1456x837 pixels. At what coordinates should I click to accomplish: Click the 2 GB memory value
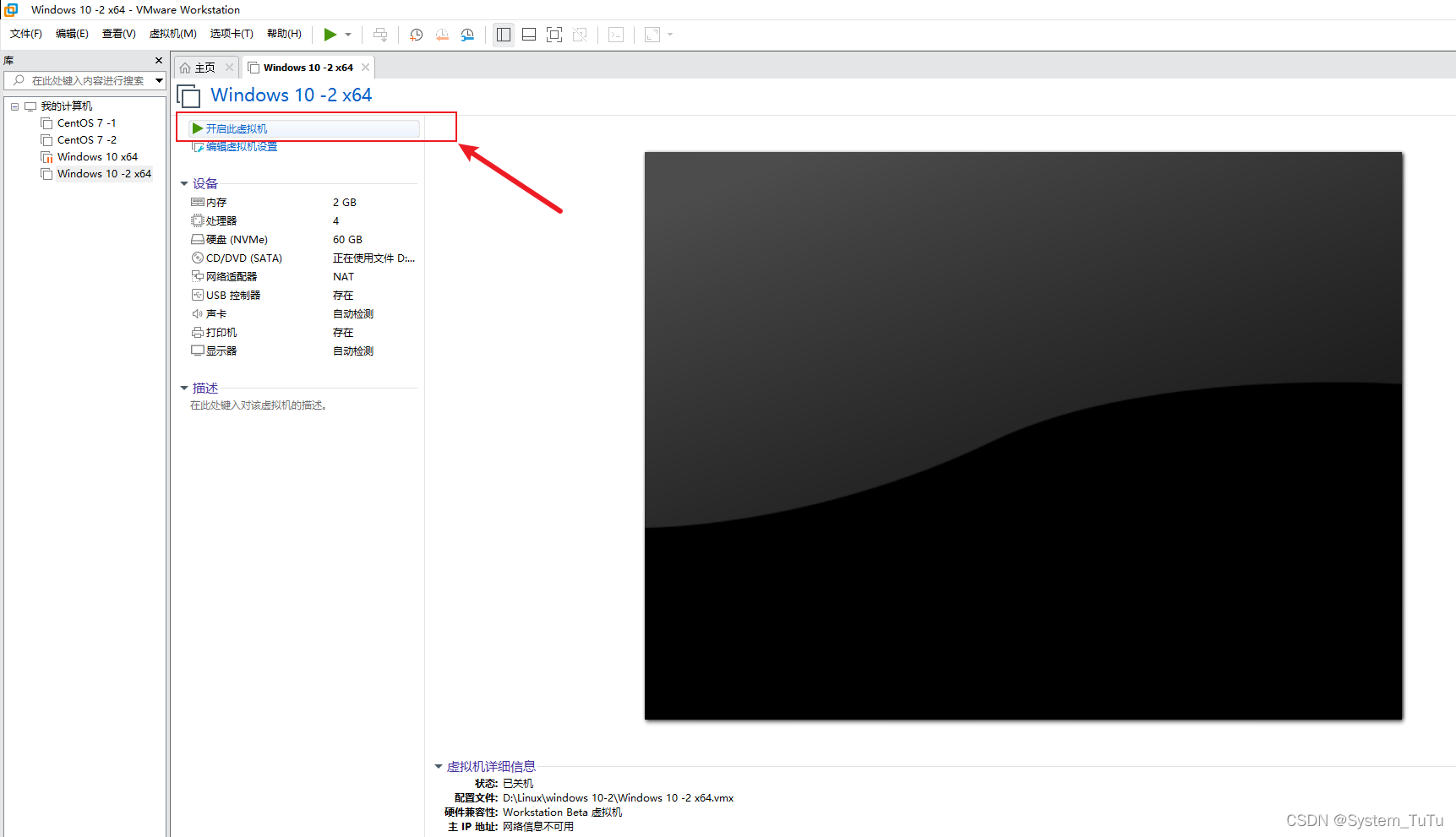click(x=345, y=203)
